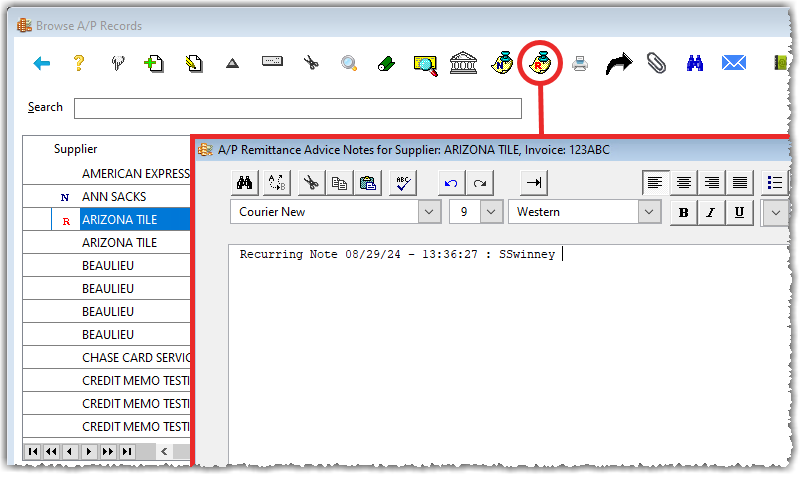Open help with the yellow question mark
The height and width of the screenshot is (478, 802).
point(78,63)
